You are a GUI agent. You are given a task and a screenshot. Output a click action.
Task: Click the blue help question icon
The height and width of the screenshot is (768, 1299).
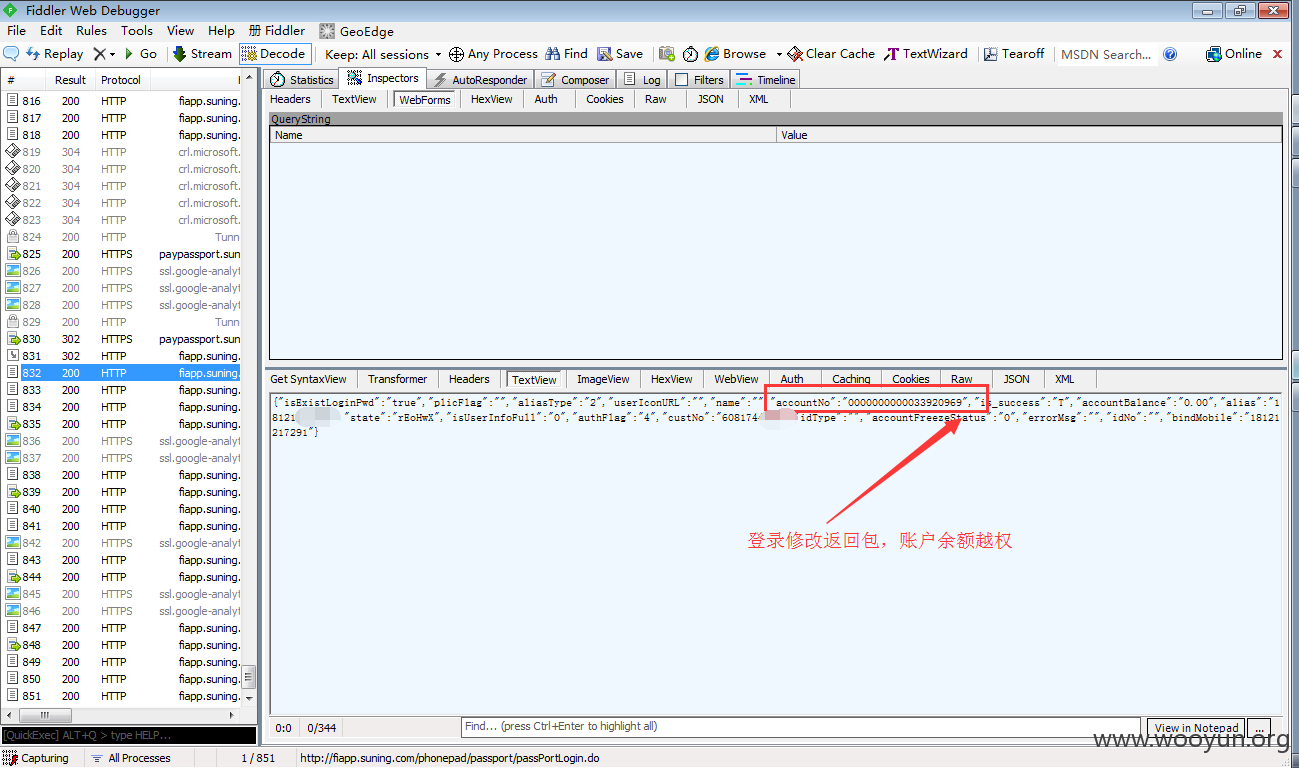(x=1170, y=54)
